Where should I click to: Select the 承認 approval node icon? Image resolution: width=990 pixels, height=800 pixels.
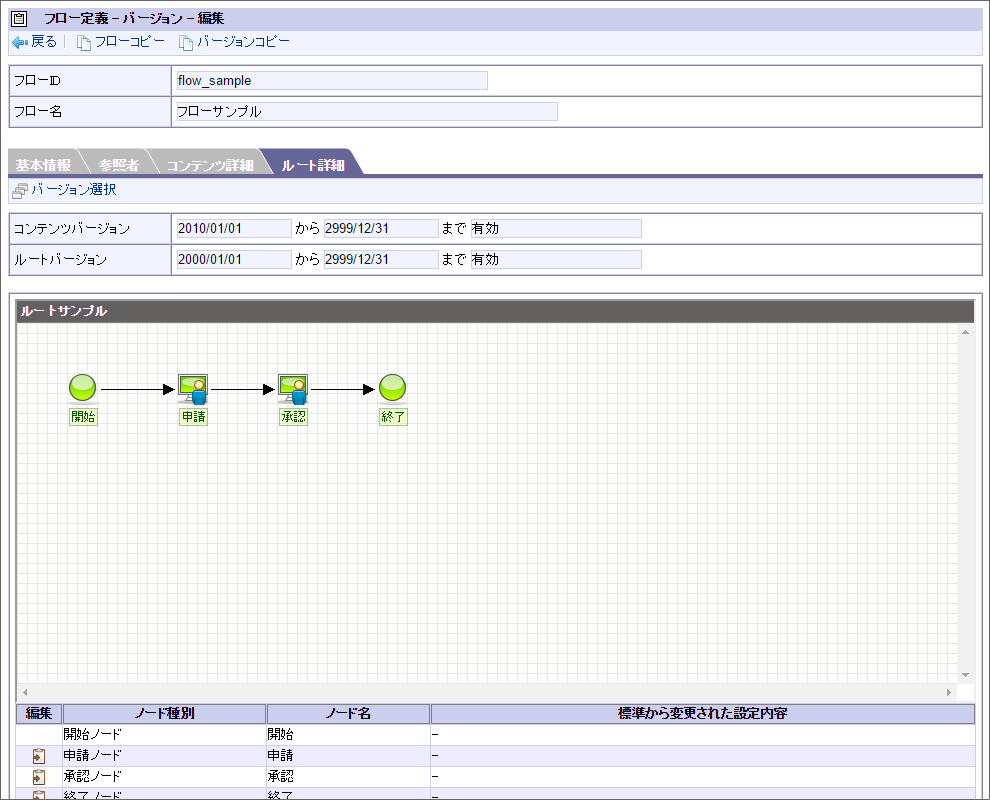(294, 389)
